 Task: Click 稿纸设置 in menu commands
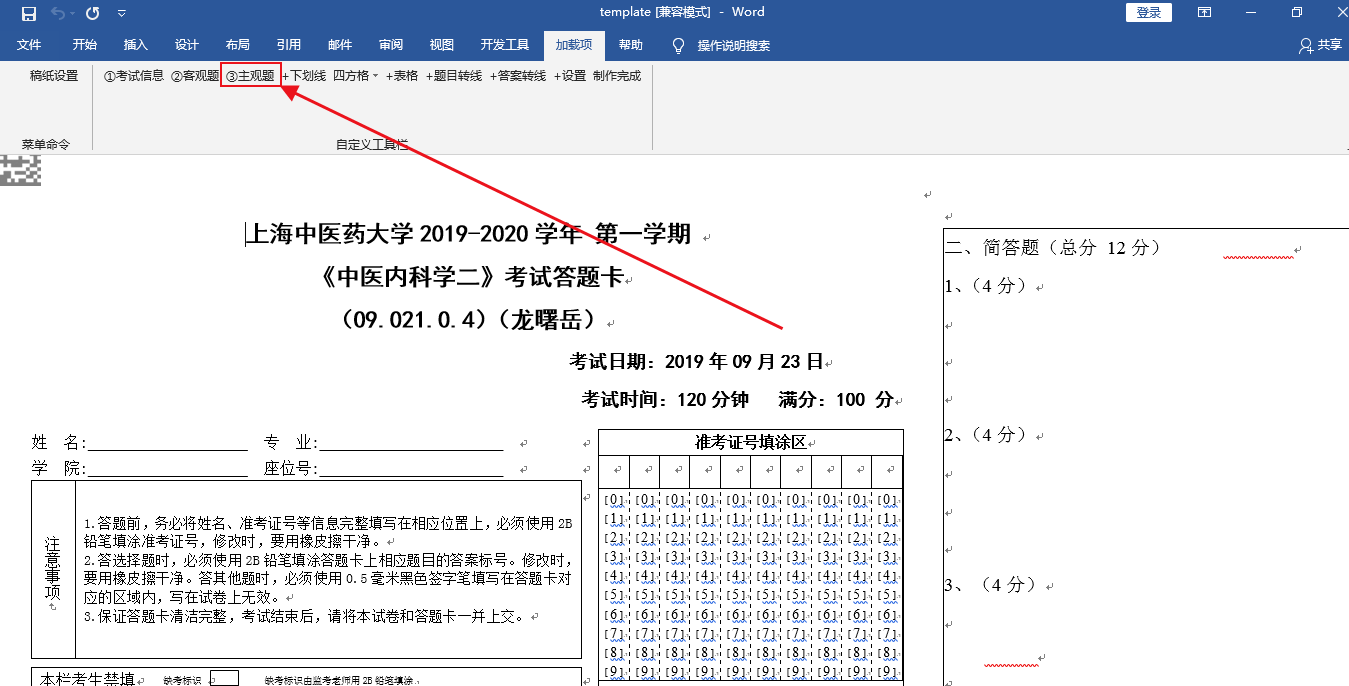(54, 76)
